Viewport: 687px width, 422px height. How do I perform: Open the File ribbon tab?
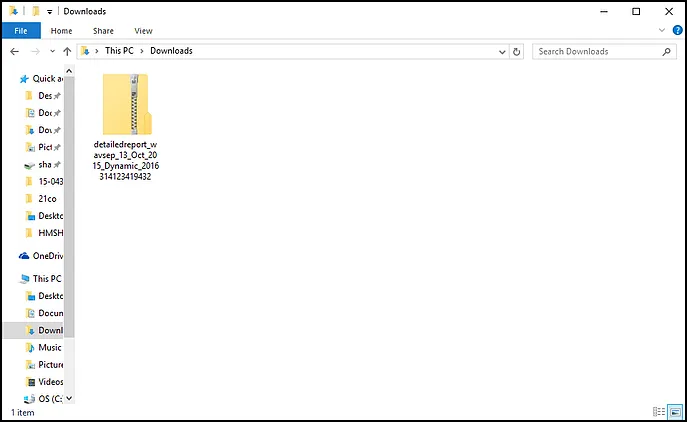(x=21, y=31)
